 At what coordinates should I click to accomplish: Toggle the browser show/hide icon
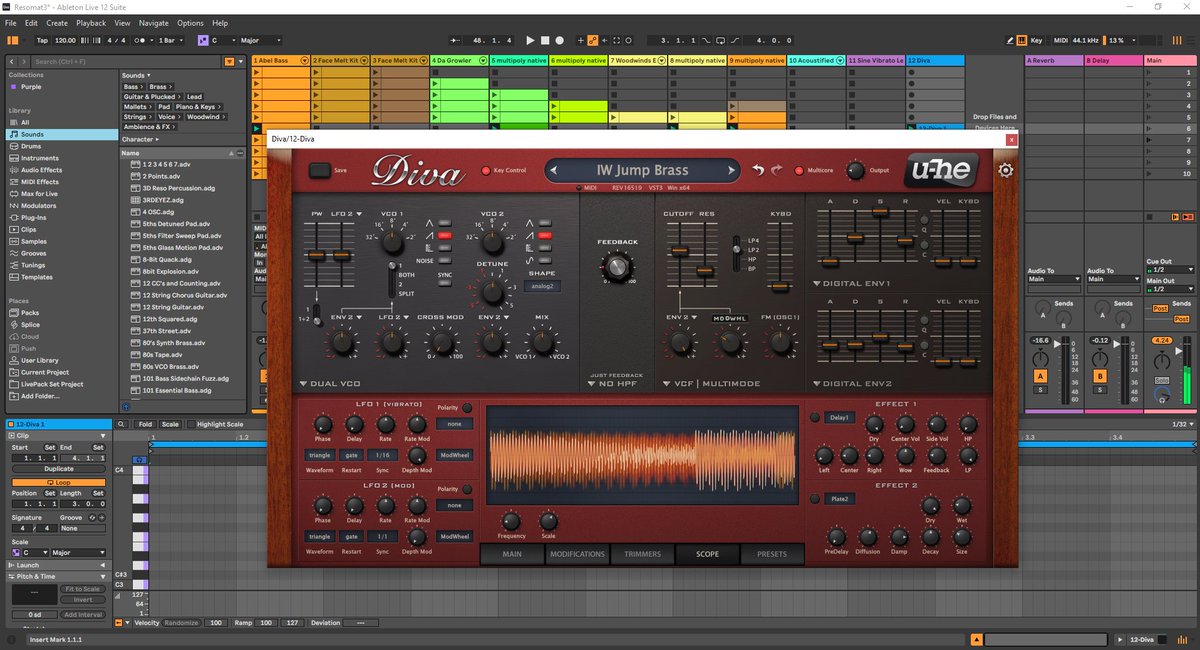coord(12,40)
